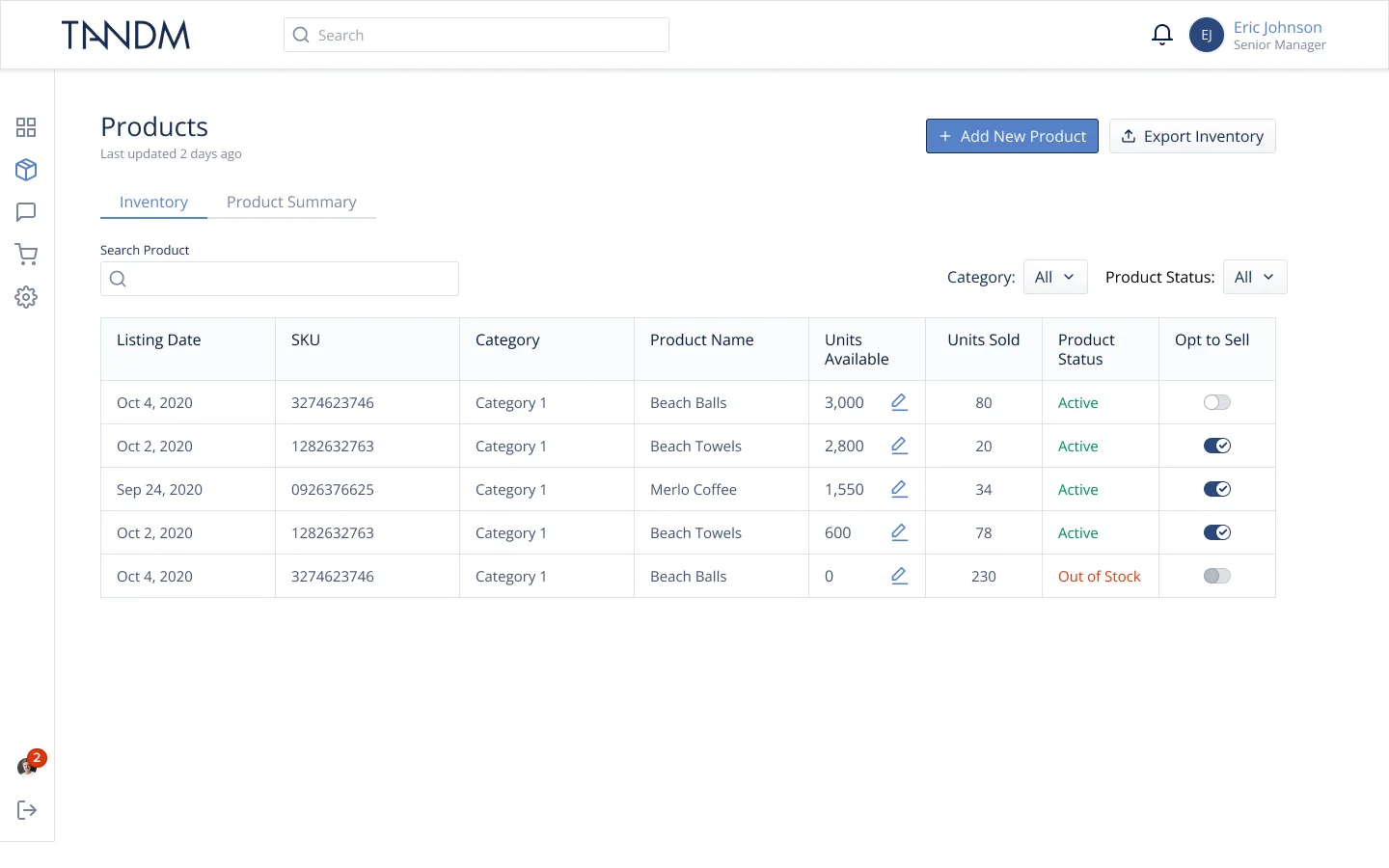Open Eric Johnson profile name

click(1277, 27)
